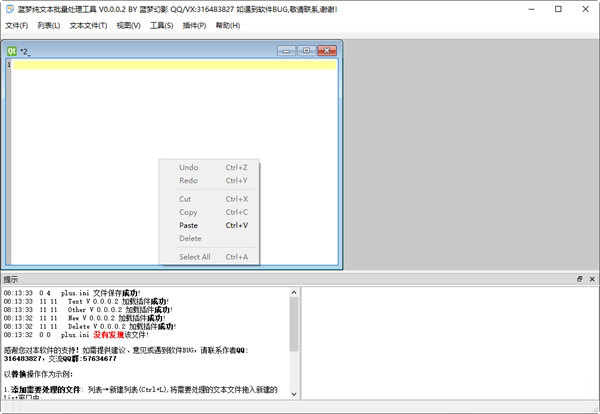This screenshot has width=600, height=414.
Task: Choose Delete in the context menu
Action: click(x=209, y=238)
